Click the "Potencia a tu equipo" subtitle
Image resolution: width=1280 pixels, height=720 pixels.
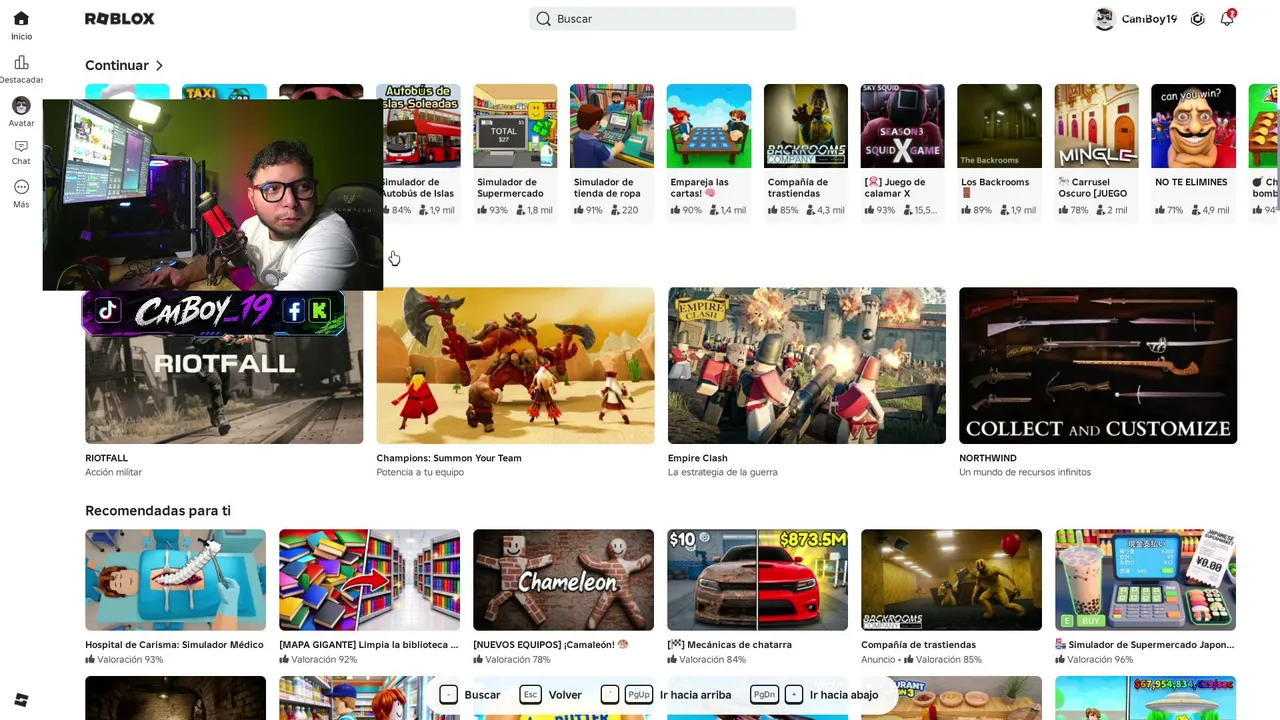420,472
